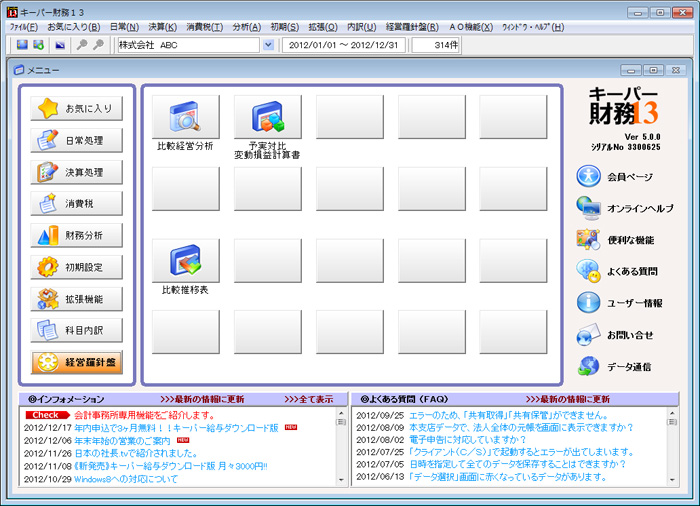700x506 pixels.
Task: Open 年末年始の営業のご案内 link
Action: [122, 441]
